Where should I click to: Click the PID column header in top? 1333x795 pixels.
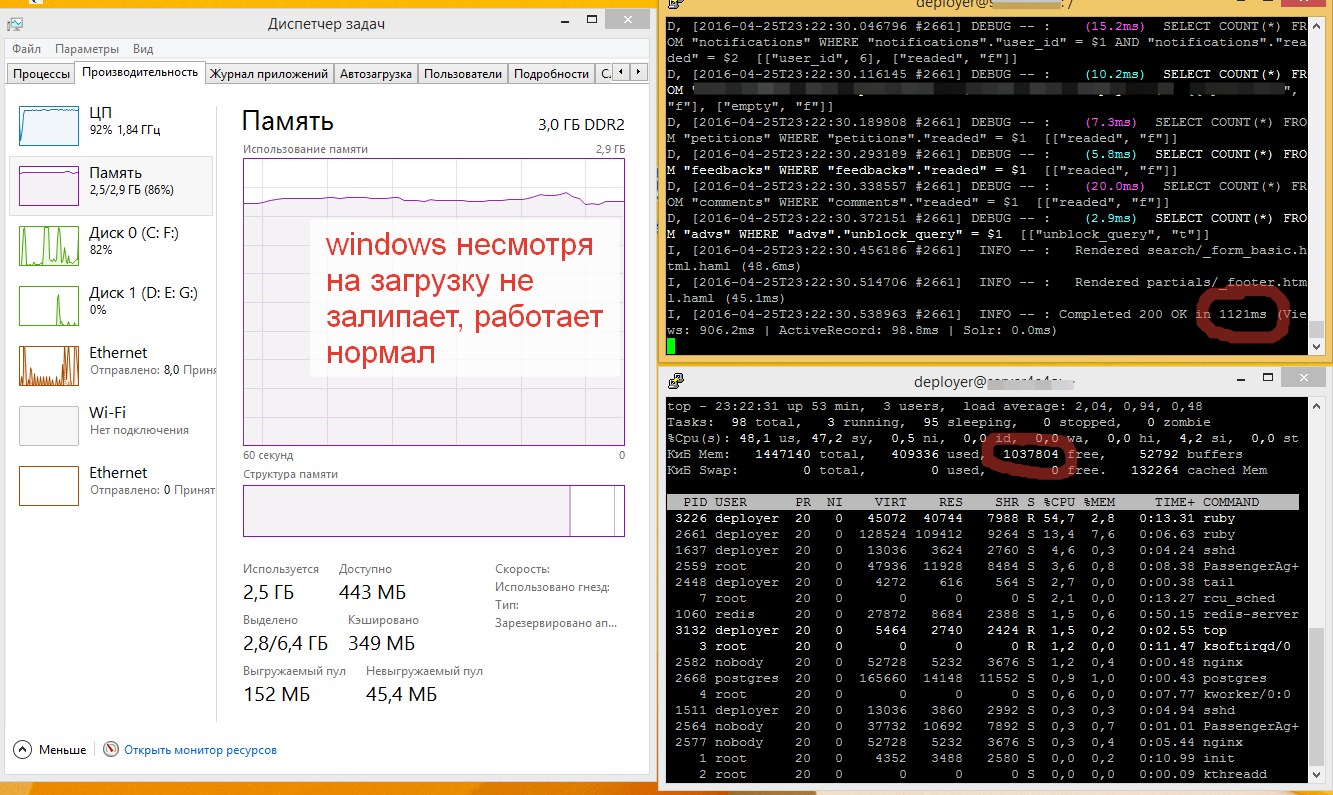[x=693, y=502]
